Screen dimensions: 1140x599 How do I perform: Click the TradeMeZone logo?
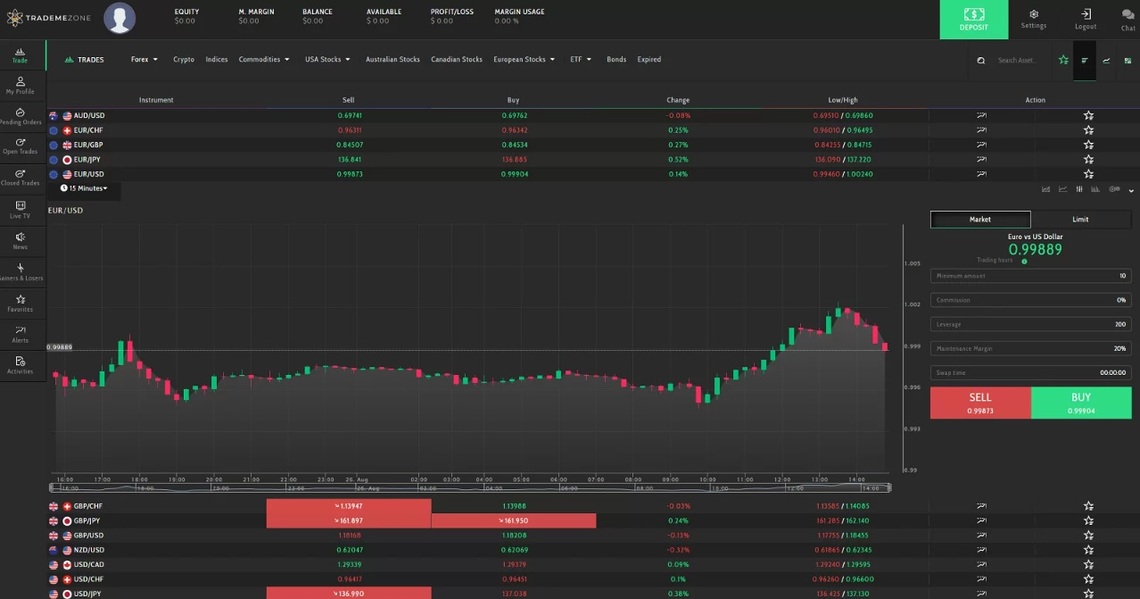click(x=49, y=17)
